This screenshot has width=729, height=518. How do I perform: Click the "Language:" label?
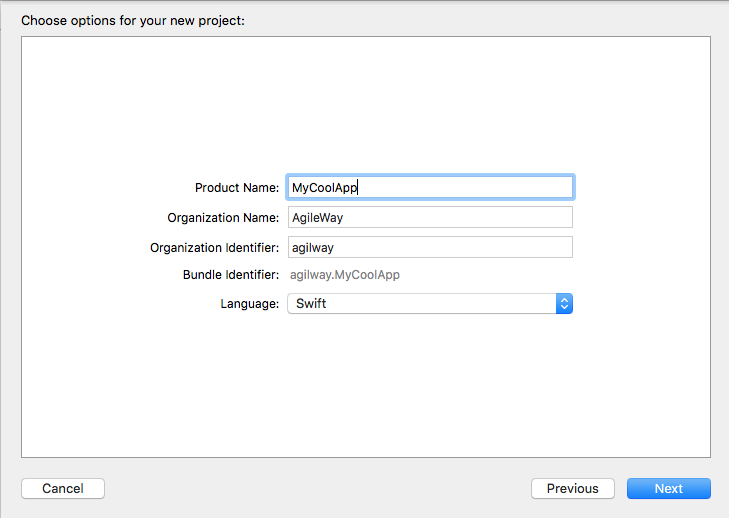point(249,304)
